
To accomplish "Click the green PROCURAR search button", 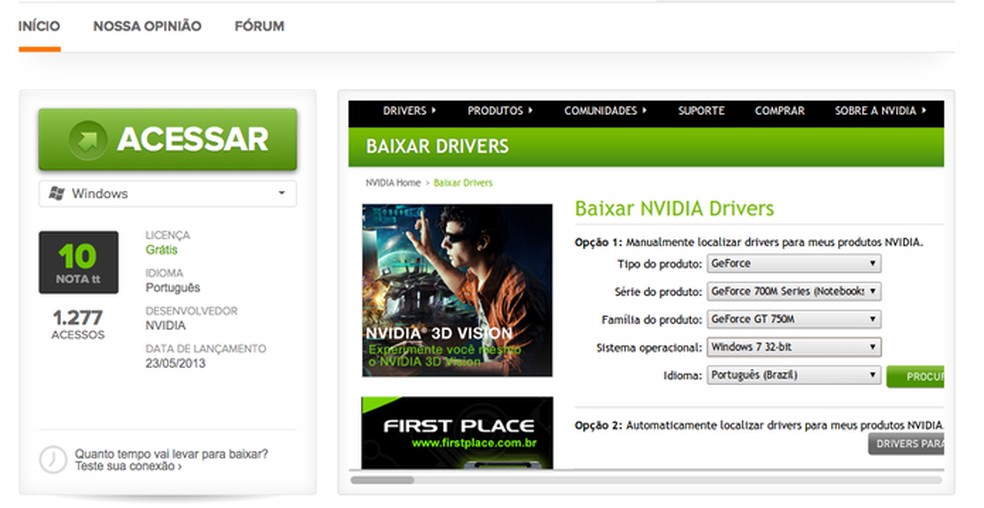I will coord(915,377).
